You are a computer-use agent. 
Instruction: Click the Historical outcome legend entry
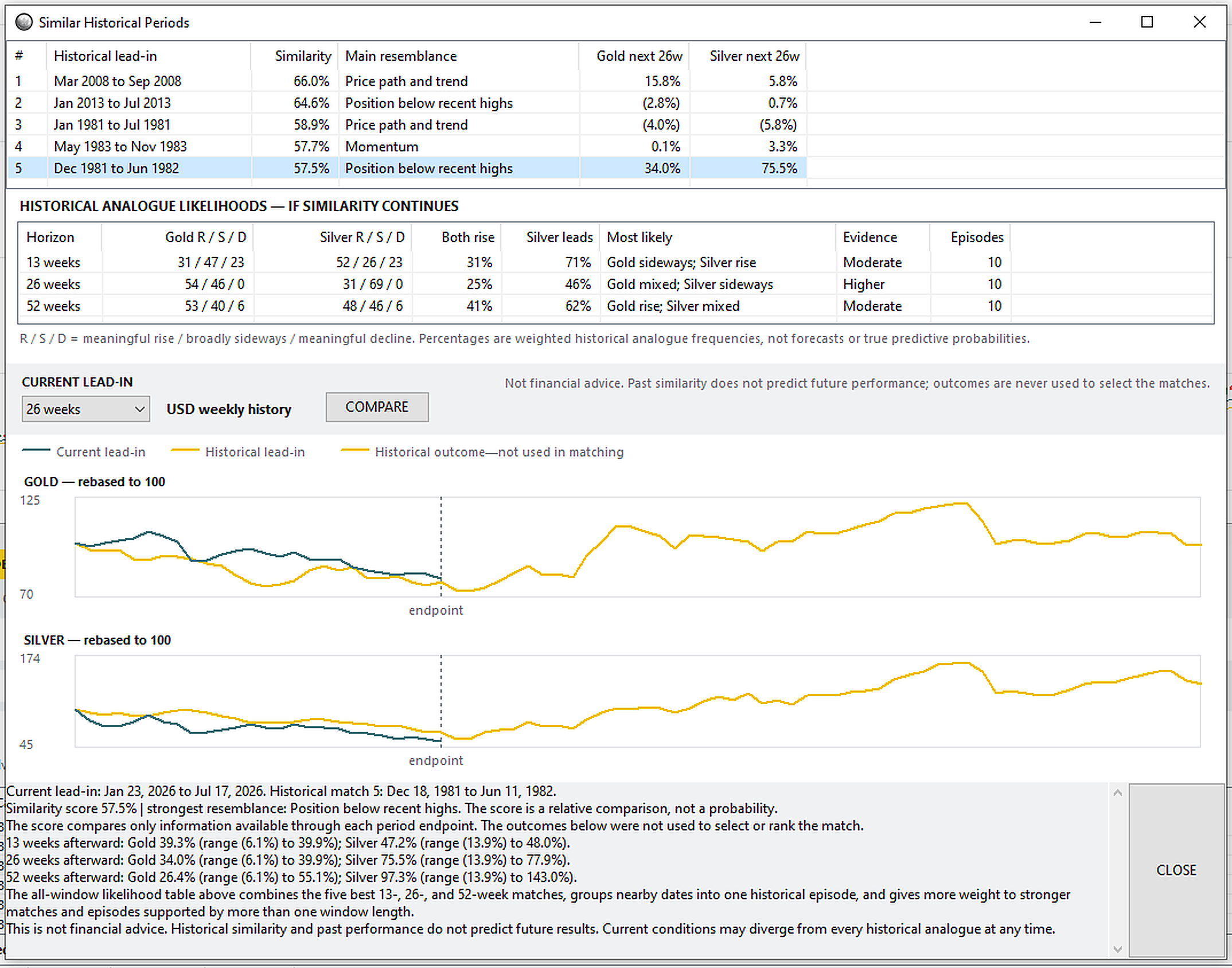click(482, 452)
